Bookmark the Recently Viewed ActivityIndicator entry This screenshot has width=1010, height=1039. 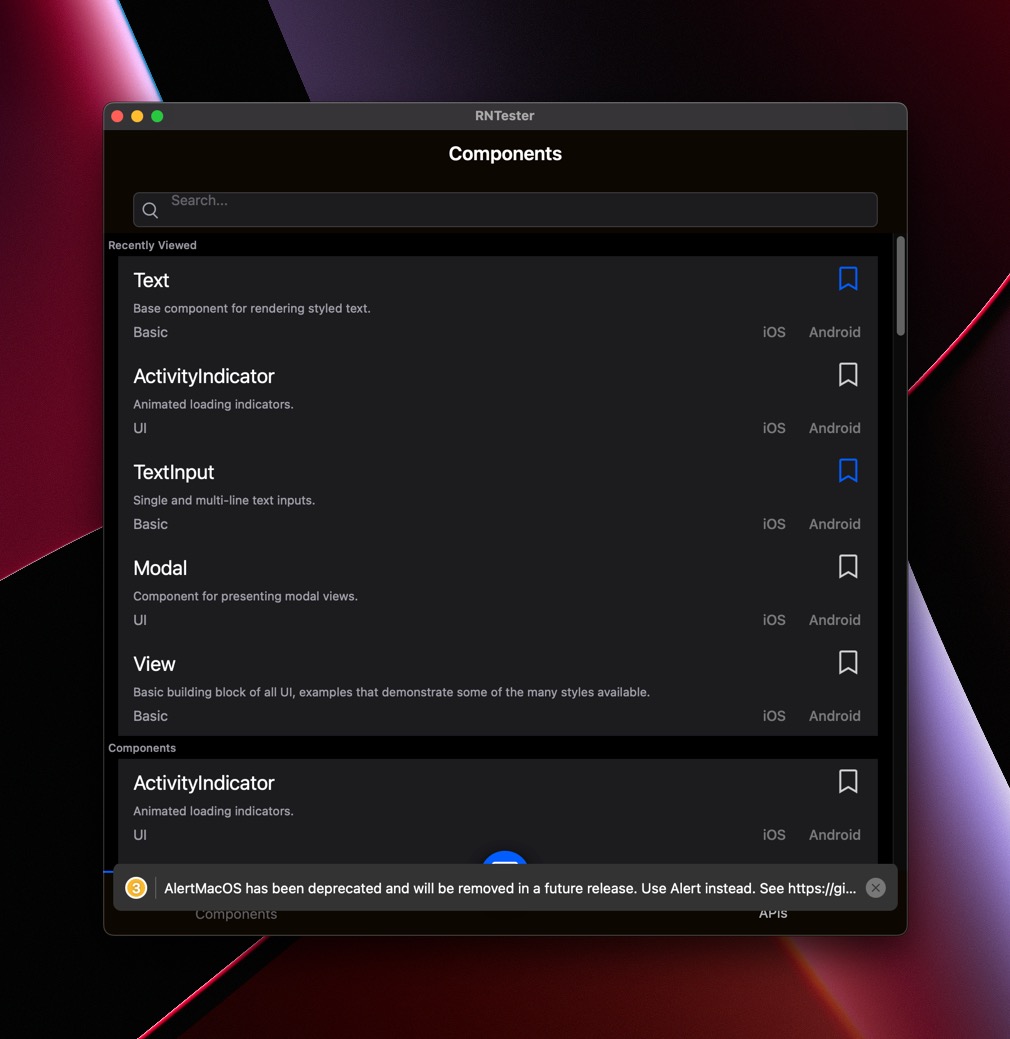(x=848, y=375)
